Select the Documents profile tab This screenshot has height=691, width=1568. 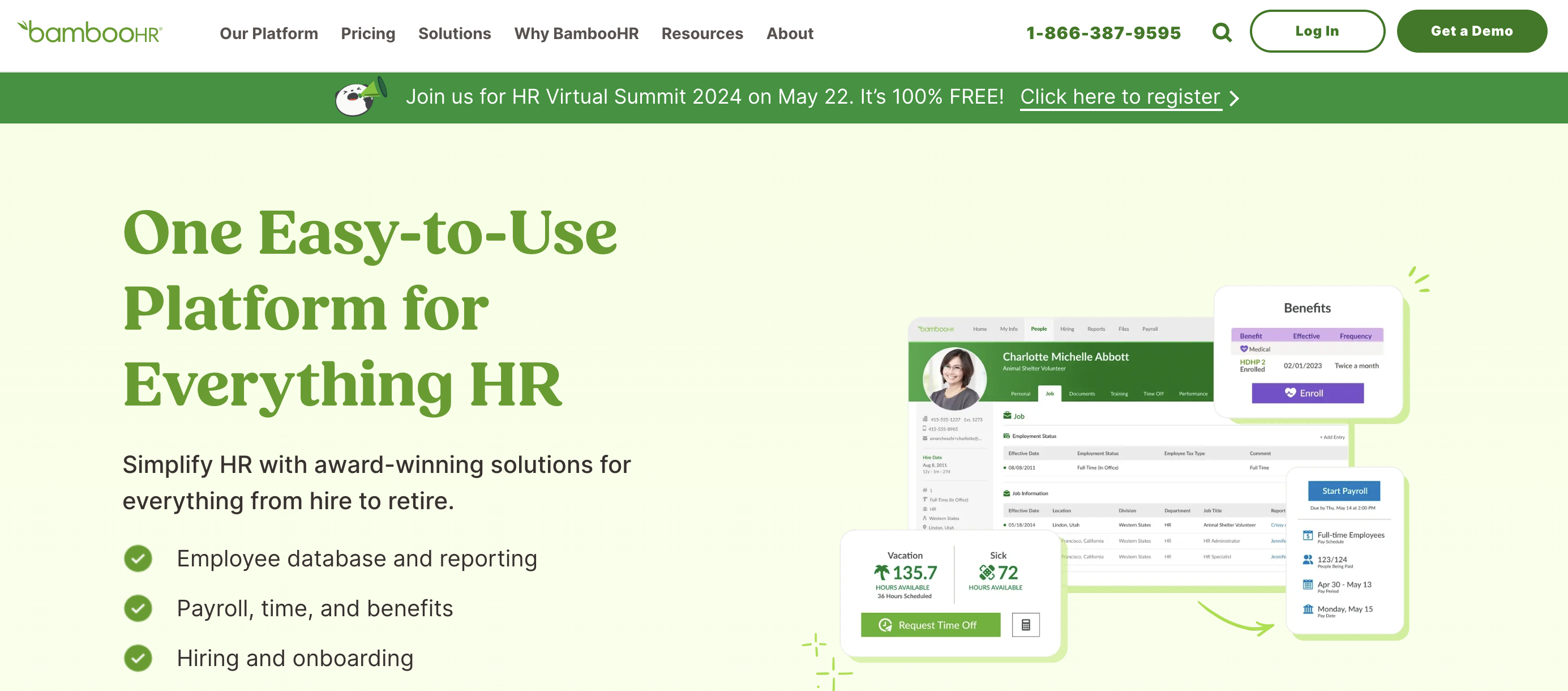coord(1082,394)
